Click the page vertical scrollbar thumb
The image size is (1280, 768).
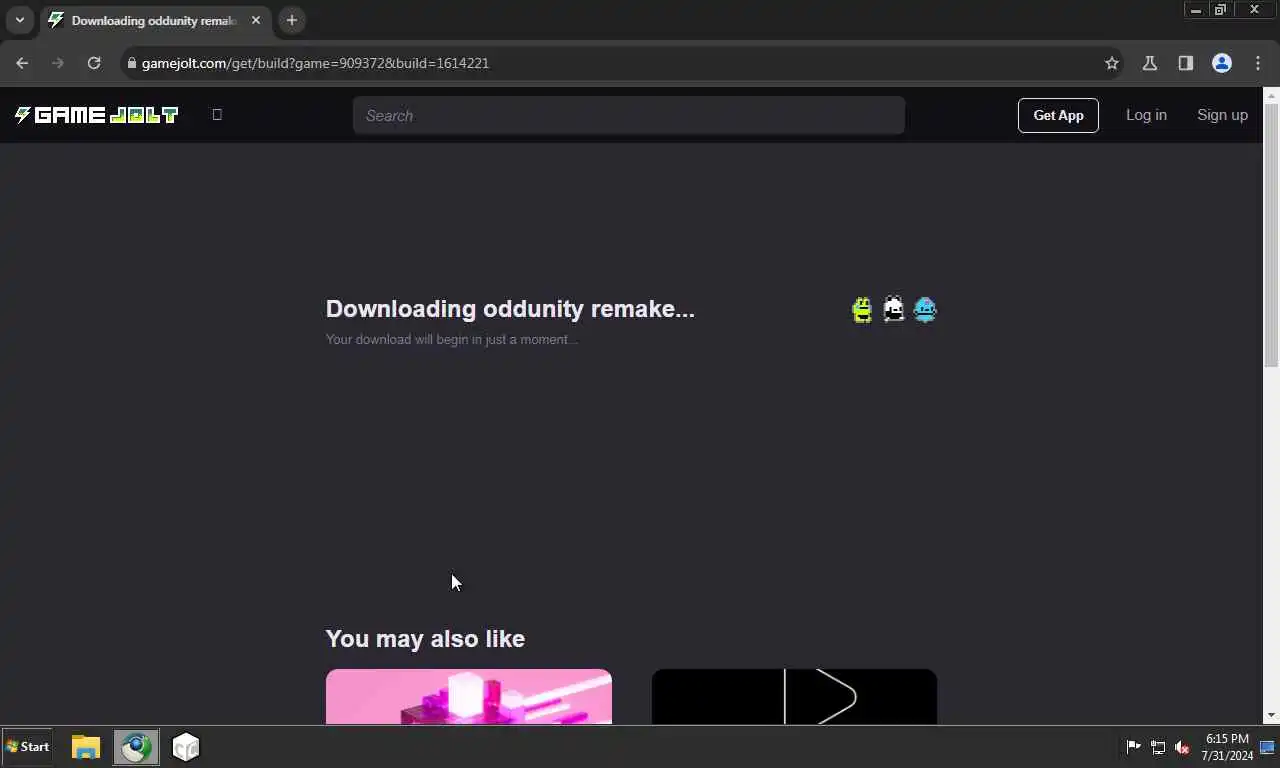1271,235
